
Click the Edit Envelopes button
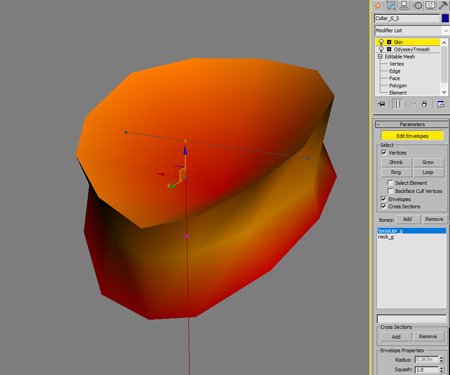pos(412,136)
